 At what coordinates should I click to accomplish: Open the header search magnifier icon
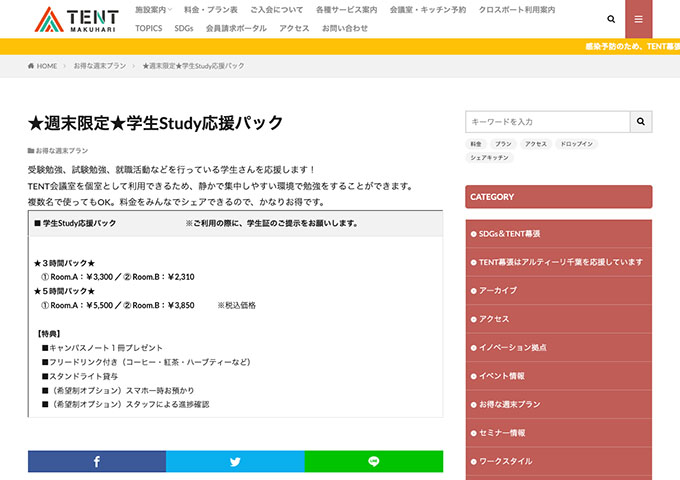pyautogui.click(x=611, y=19)
